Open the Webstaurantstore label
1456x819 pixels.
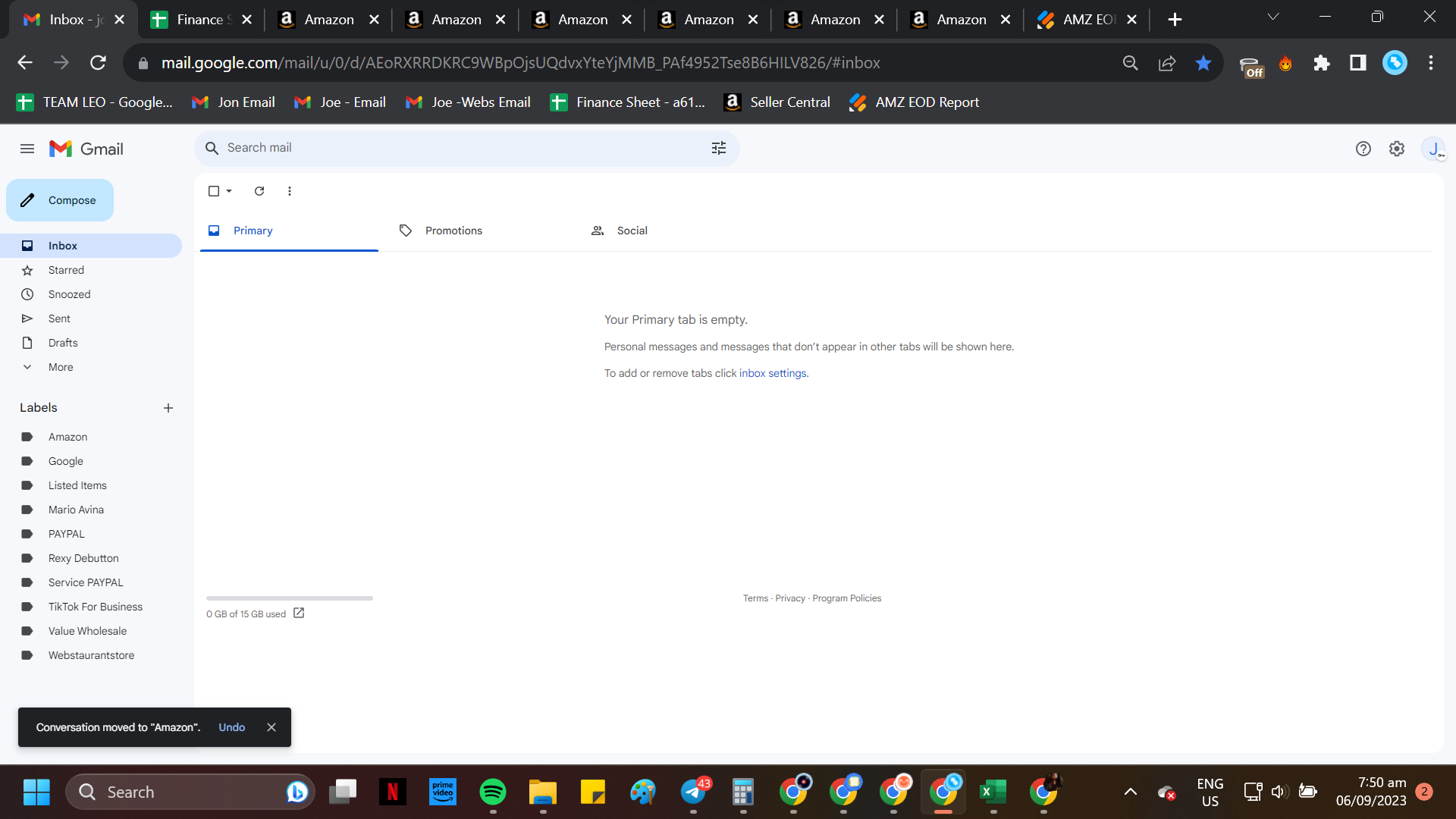(x=91, y=655)
